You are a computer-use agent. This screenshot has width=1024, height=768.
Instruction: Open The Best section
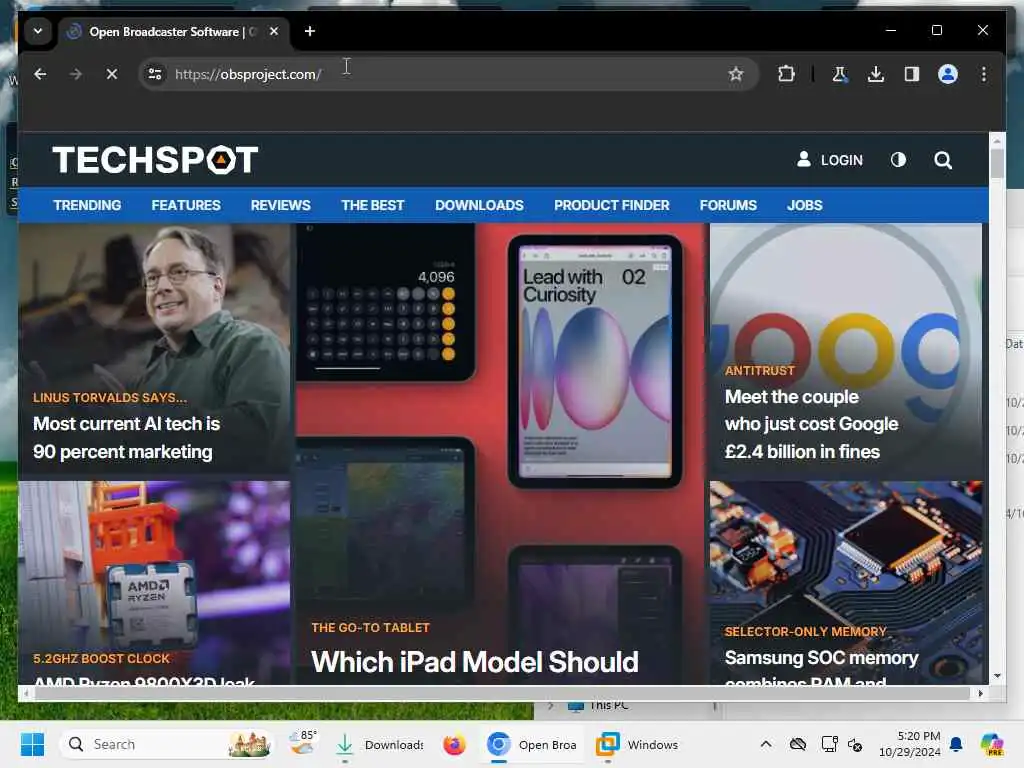(373, 205)
